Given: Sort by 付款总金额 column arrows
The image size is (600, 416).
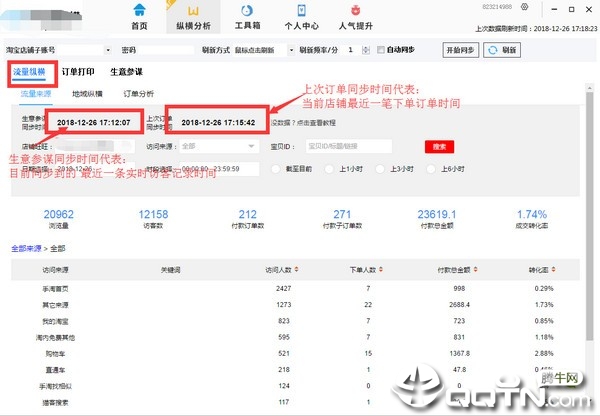Looking at the screenshot, I should (x=475, y=270).
